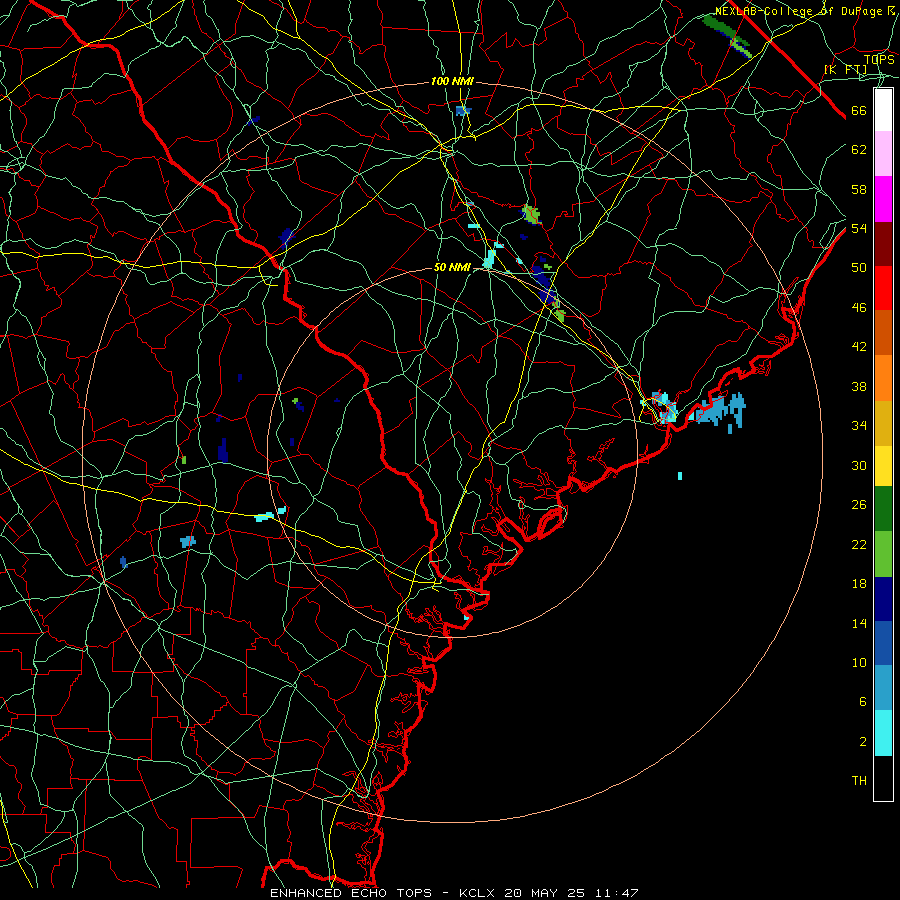The height and width of the screenshot is (900, 900).
Task: Click the '66' legend value label
Action: [x=859, y=111]
